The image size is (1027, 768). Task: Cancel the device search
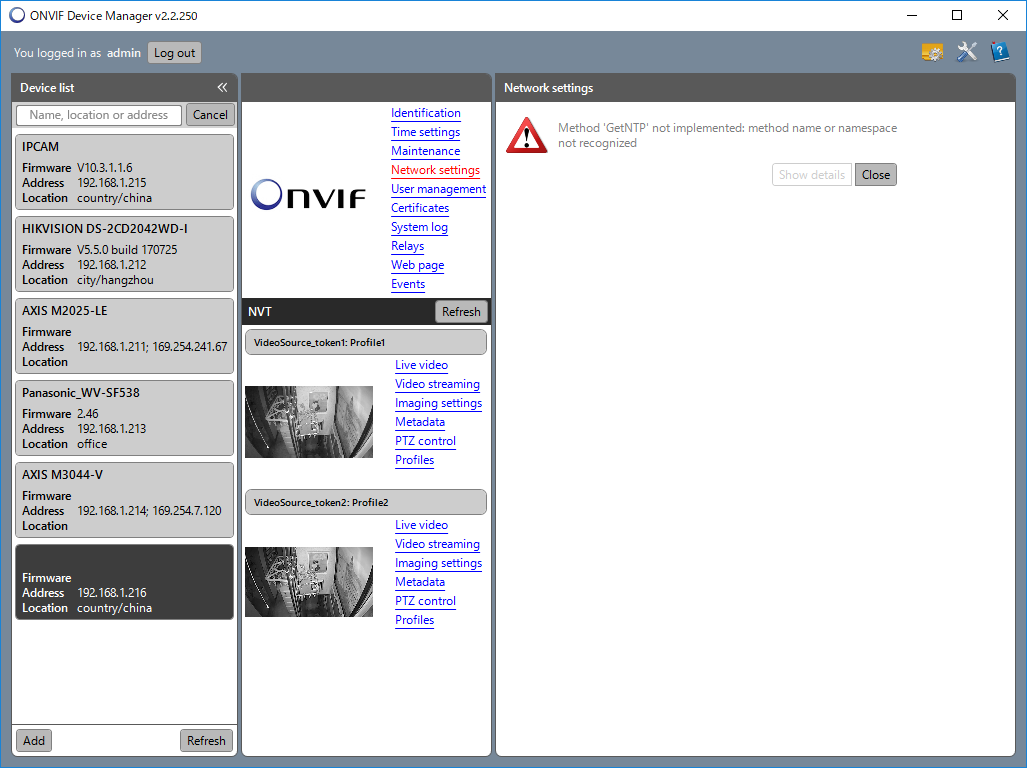tap(210, 115)
